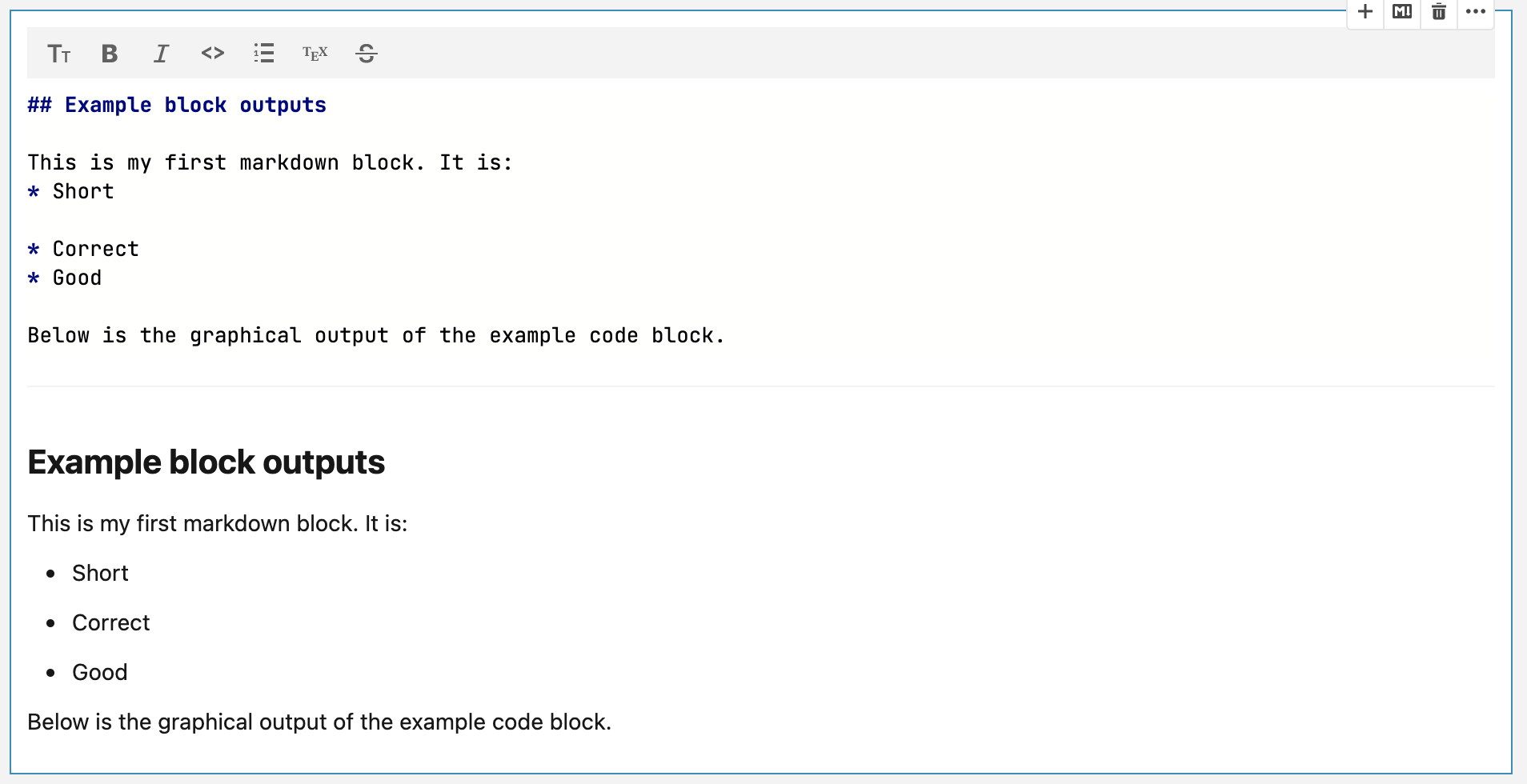
Task: Select the heading format tool
Action: click(x=59, y=54)
